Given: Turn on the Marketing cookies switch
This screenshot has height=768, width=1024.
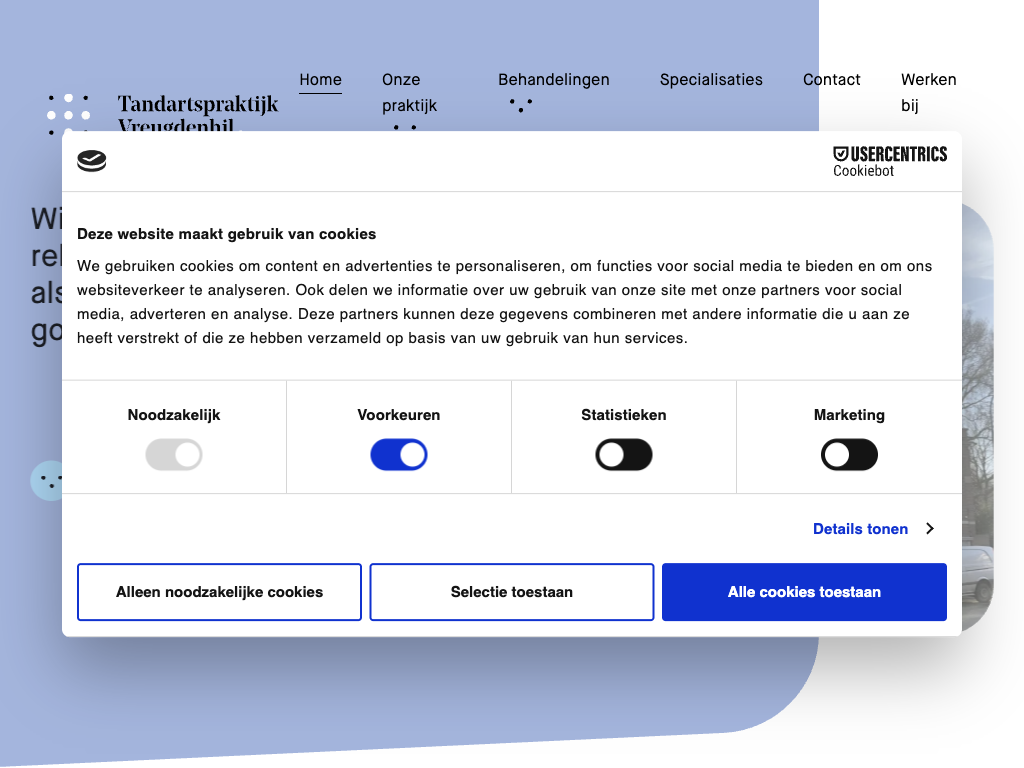Looking at the screenshot, I should point(849,456).
